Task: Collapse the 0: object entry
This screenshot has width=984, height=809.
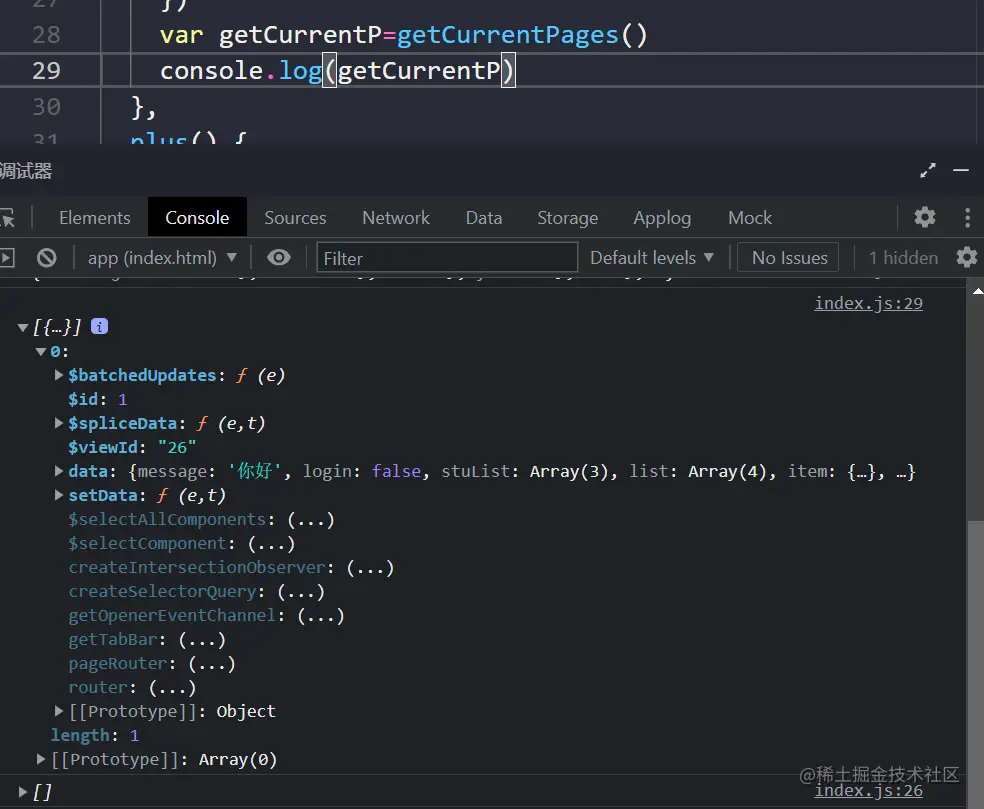Action: click(41, 351)
